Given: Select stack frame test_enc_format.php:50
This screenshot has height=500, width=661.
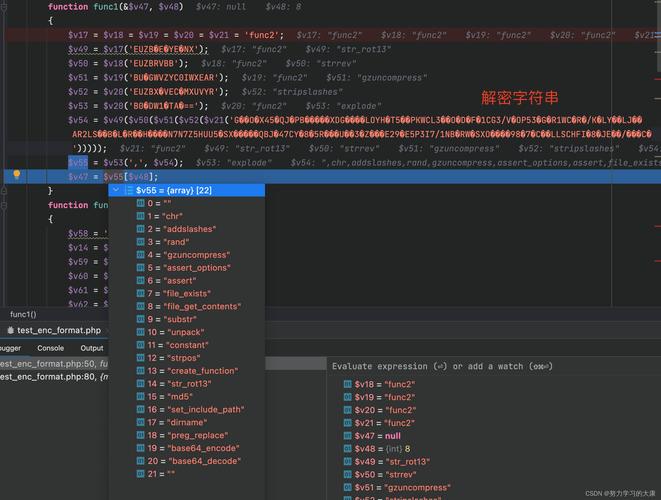Looking at the screenshot, I should tap(54, 363).
